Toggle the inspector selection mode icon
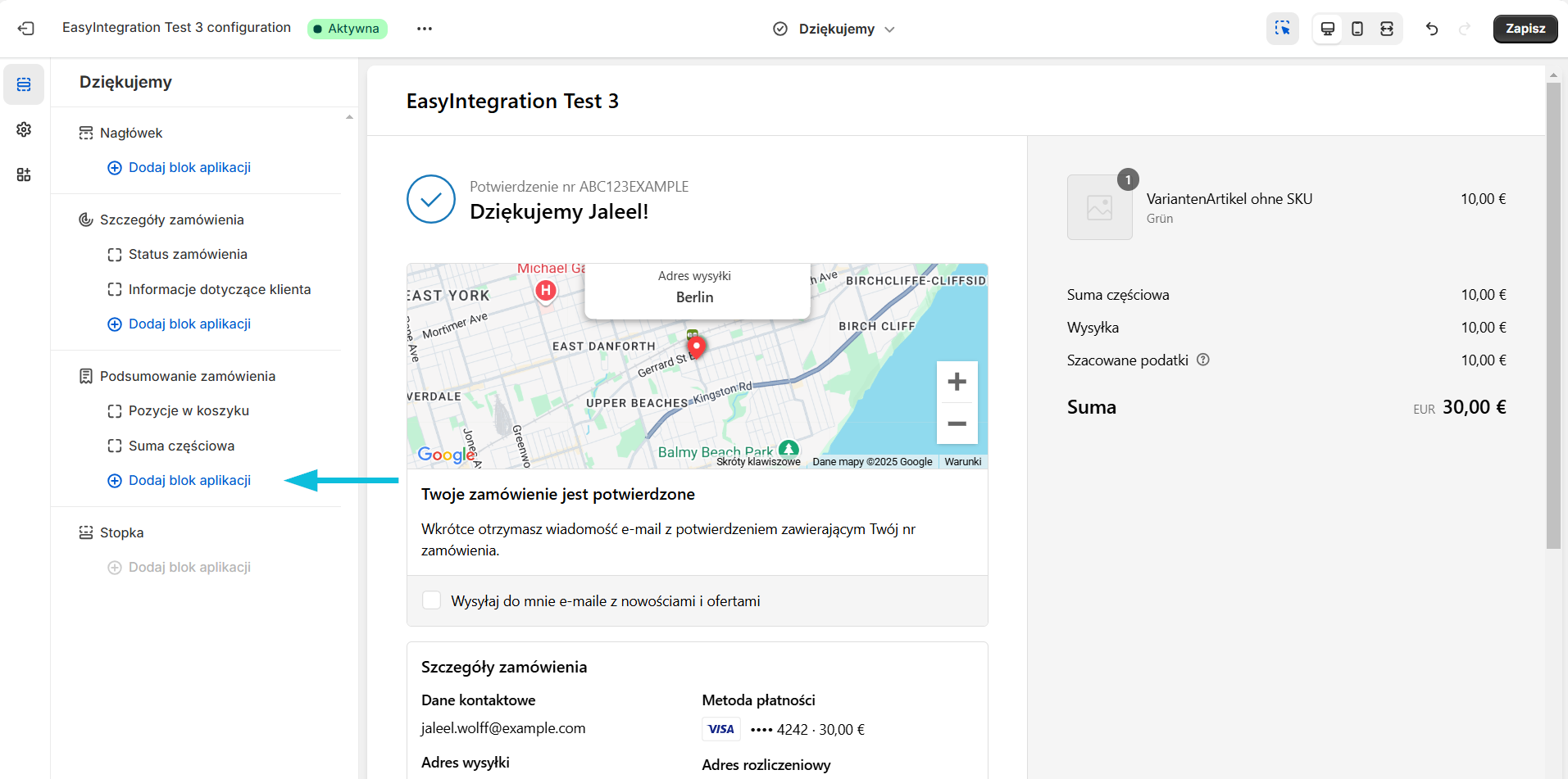1568x779 pixels. coord(1282,29)
